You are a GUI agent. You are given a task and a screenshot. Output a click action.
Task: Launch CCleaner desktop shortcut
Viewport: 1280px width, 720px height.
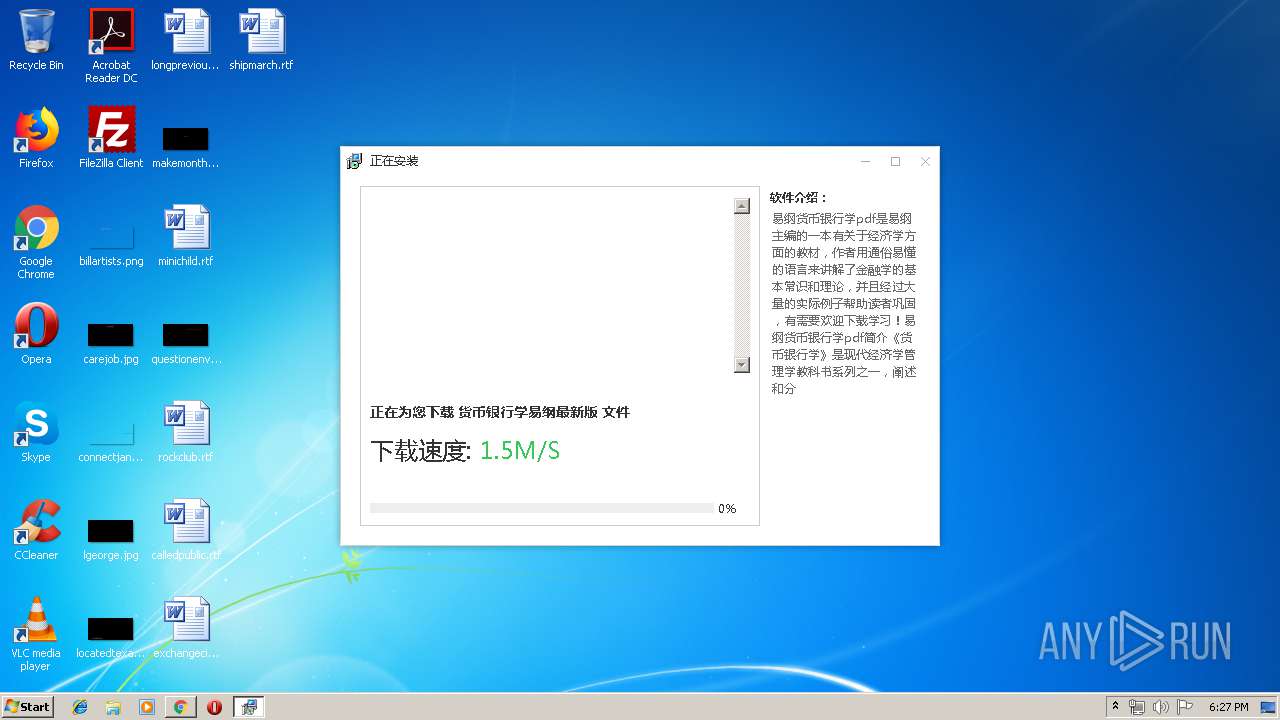(36, 530)
